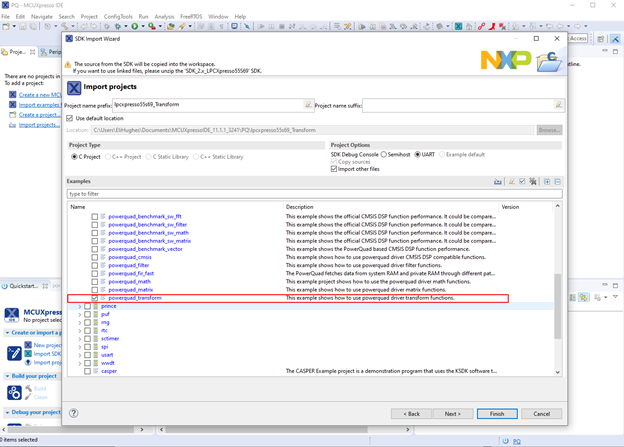Click the Debug bug icon in the toolbar
The width and height of the screenshot is (624, 447).
click(x=118, y=26)
